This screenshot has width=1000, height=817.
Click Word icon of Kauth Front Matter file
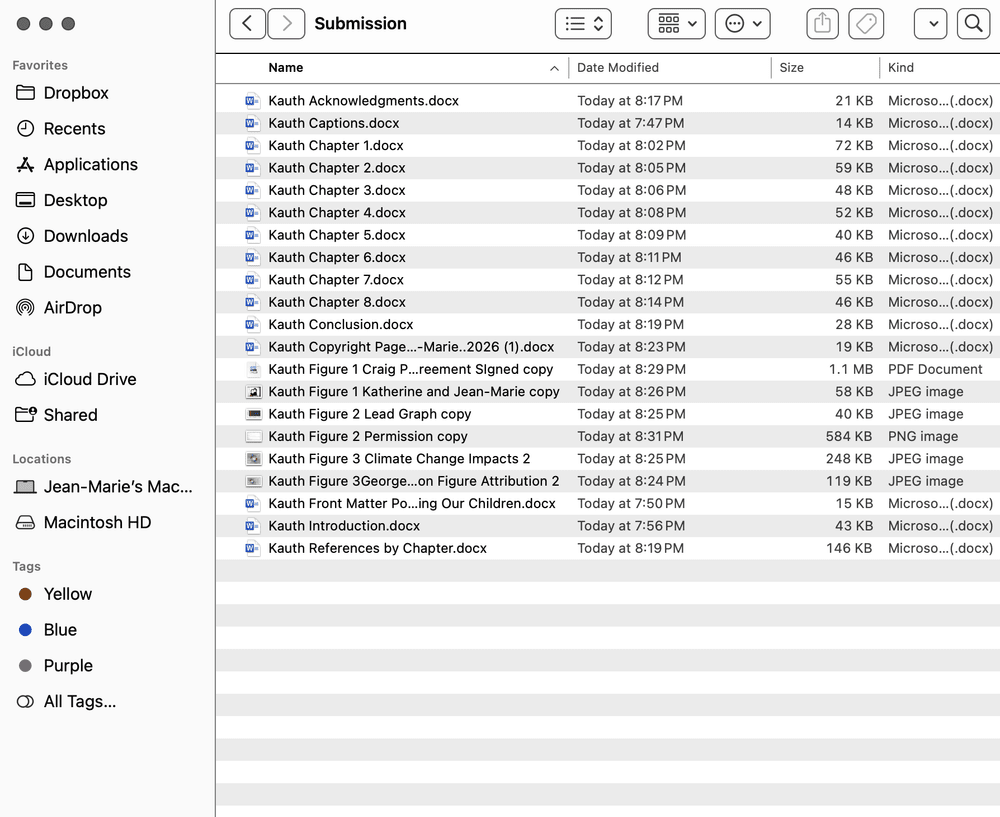click(x=253, y=503)
